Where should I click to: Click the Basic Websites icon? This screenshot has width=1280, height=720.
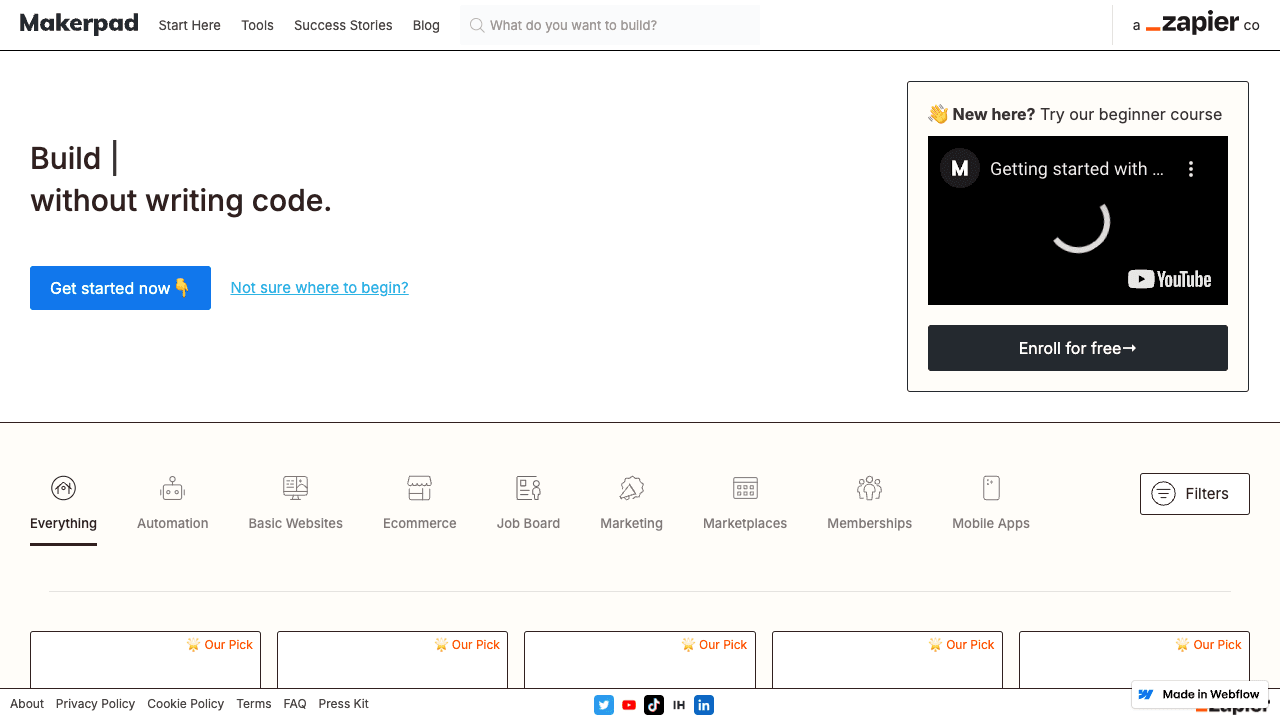296,488
